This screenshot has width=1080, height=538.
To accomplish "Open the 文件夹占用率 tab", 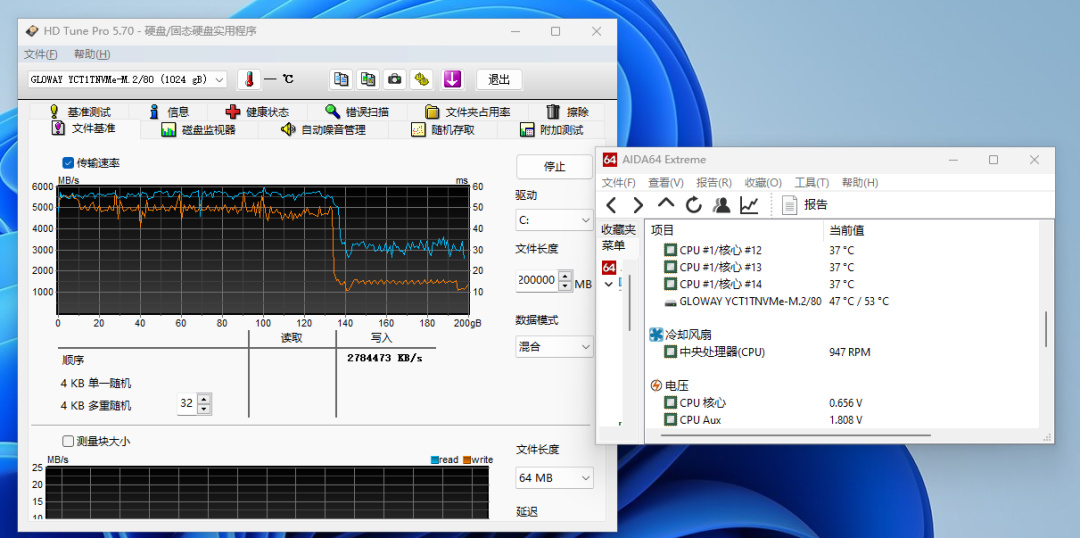I will pos(467,112).
